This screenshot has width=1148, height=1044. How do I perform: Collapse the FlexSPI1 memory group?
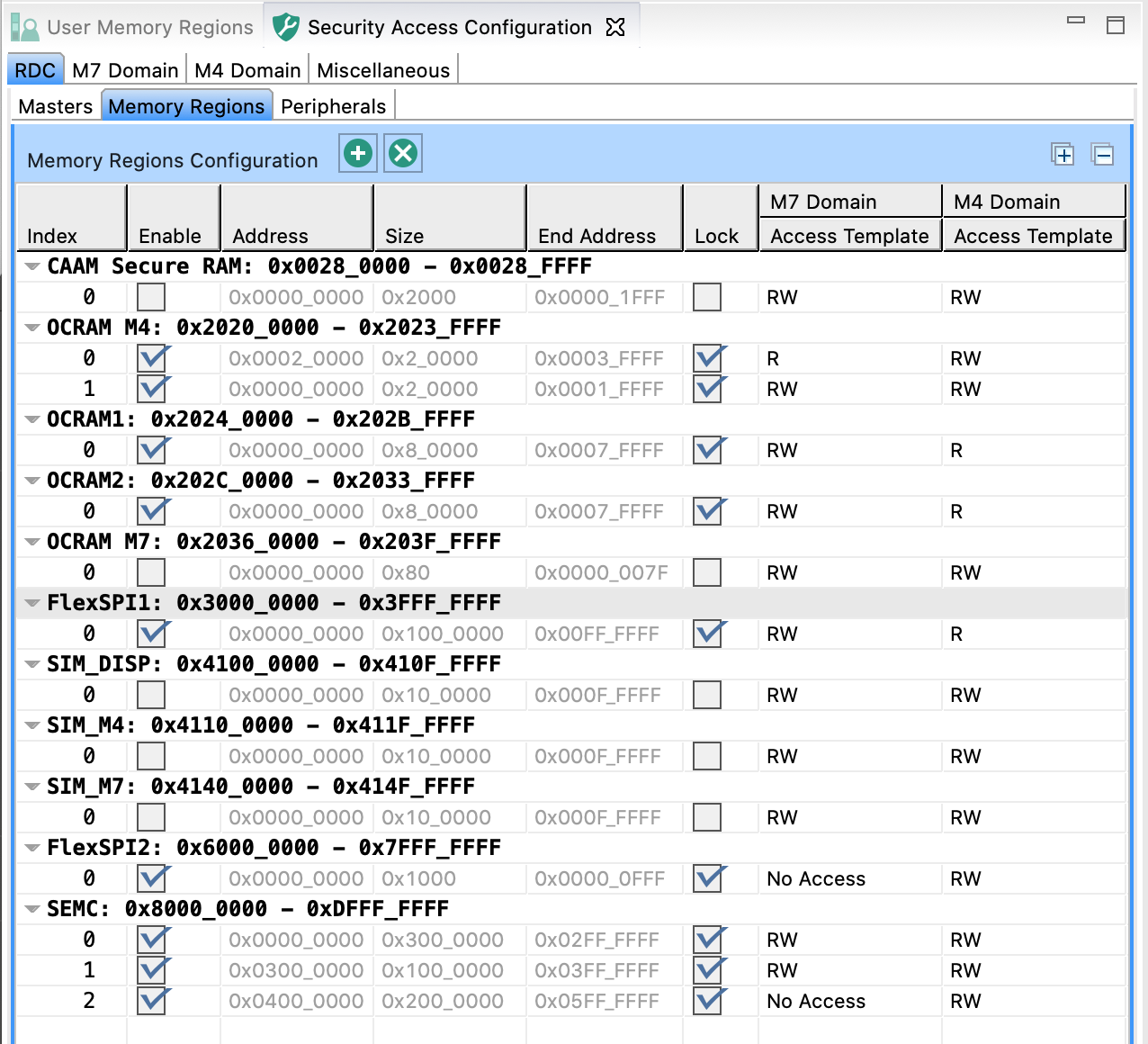[x=32, y=603]
